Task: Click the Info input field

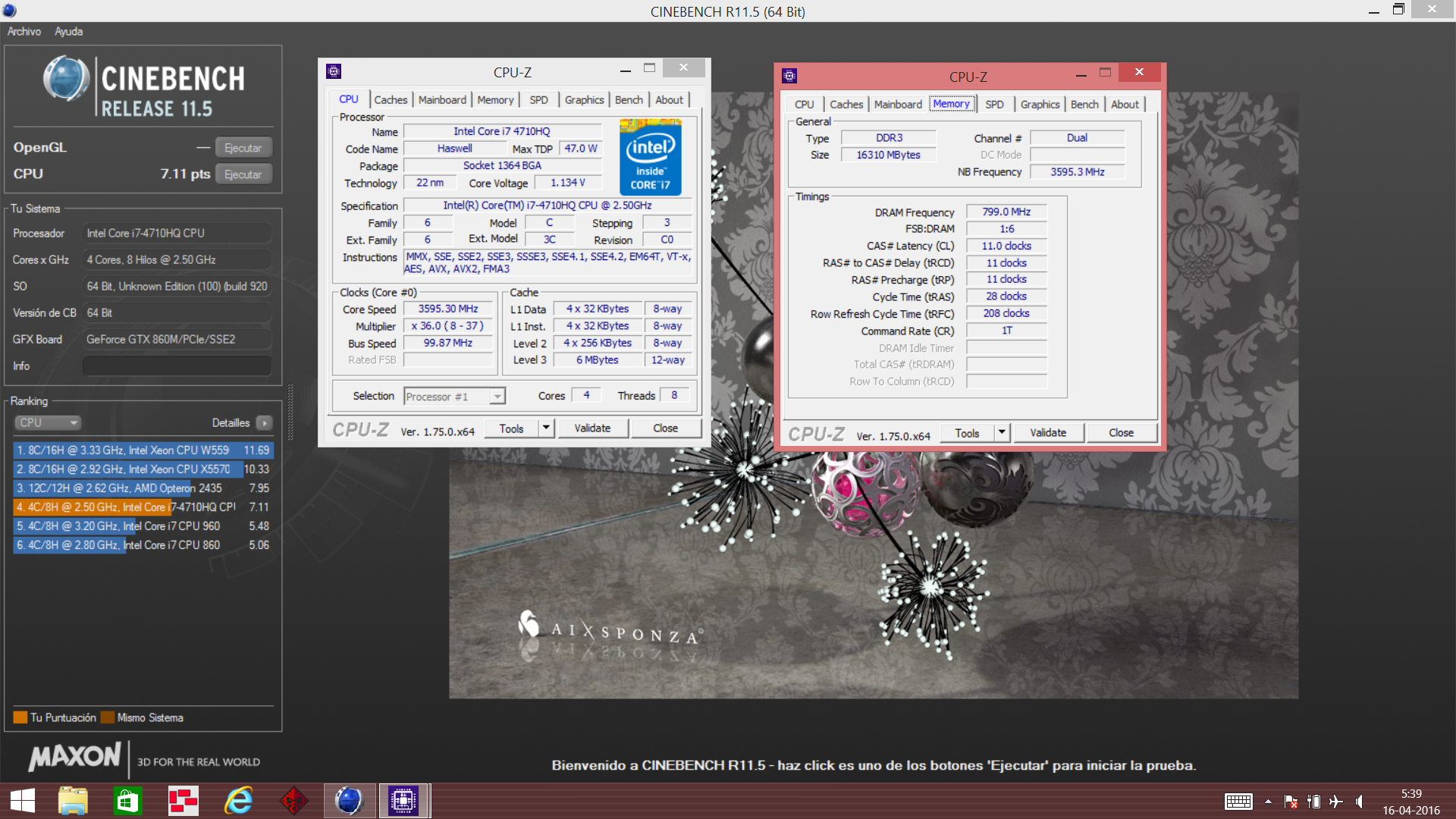Action: [x=177, y=366]
